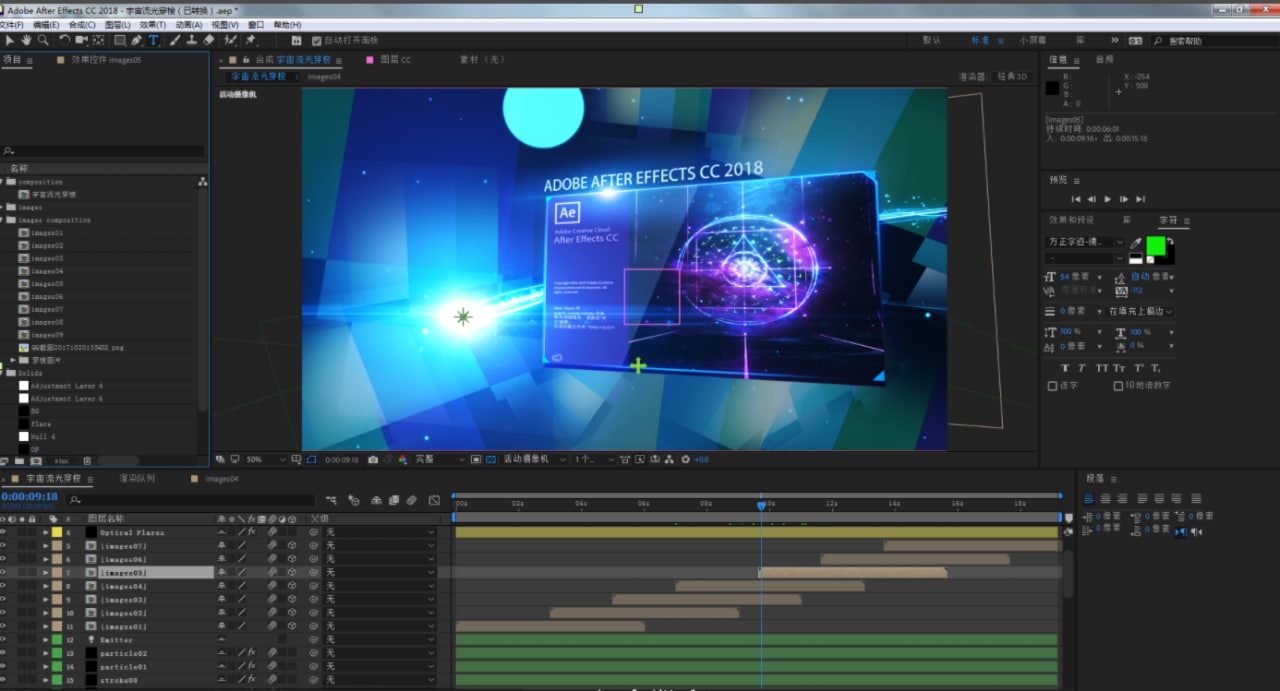Jump to first frame in preview
1280x691 pixels.
pyautogui.click(x=1075, y=199)
